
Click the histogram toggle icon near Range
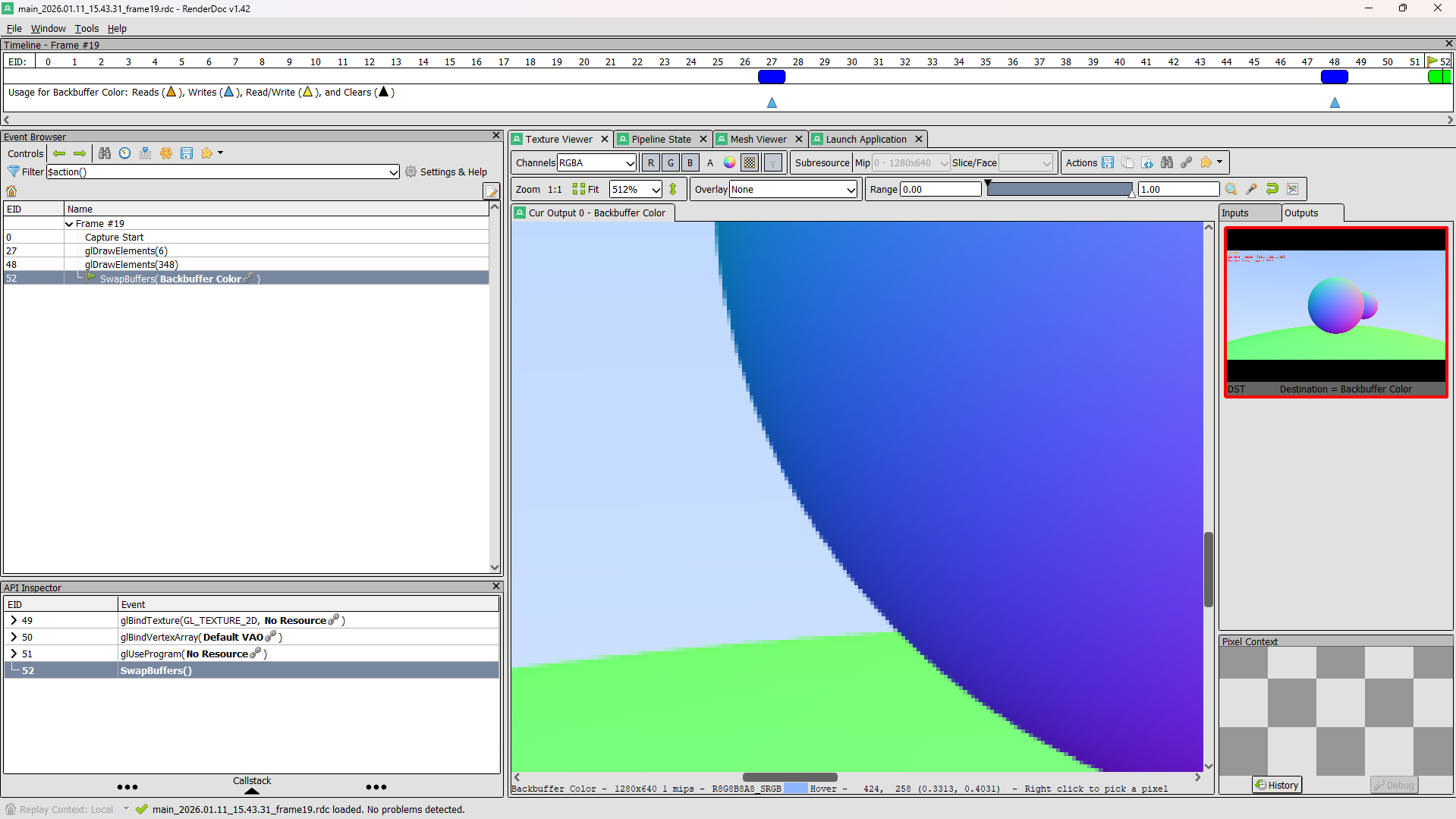[1293, 189]
